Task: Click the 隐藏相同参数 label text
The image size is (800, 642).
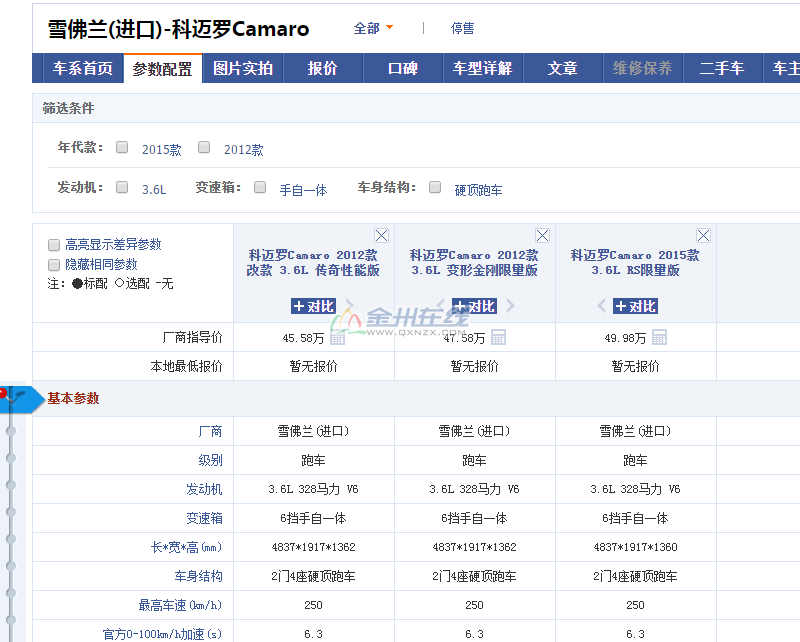Action: (101, 264)
